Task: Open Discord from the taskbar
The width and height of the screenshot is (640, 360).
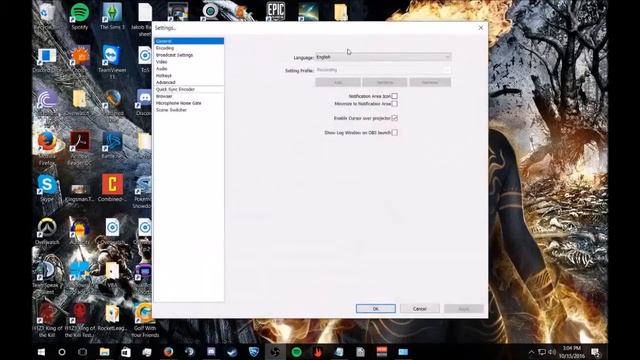Action: (x=211, y=352)
